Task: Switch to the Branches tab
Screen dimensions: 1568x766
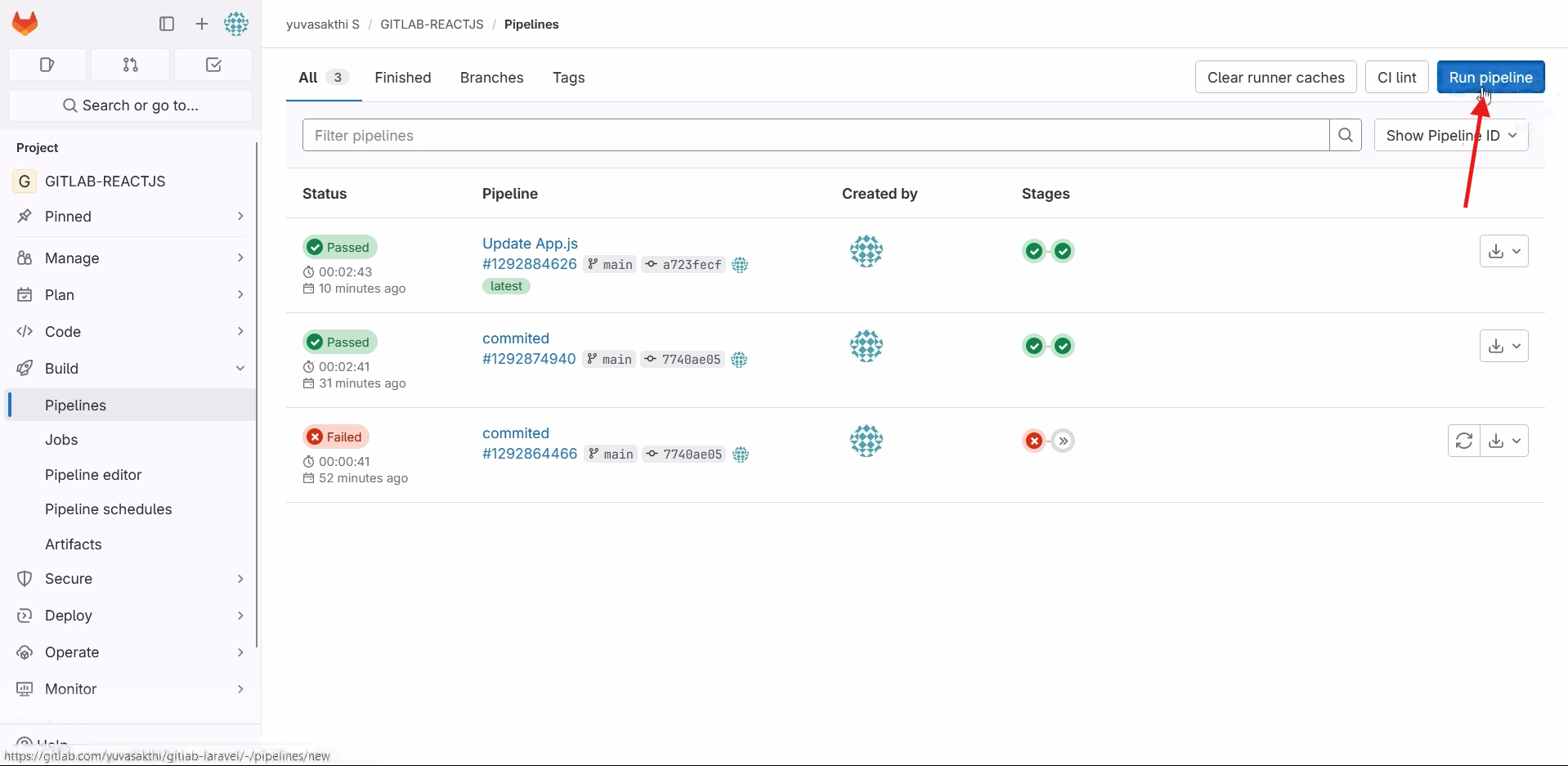Action: pyautogui.click(x=491, y=78)
